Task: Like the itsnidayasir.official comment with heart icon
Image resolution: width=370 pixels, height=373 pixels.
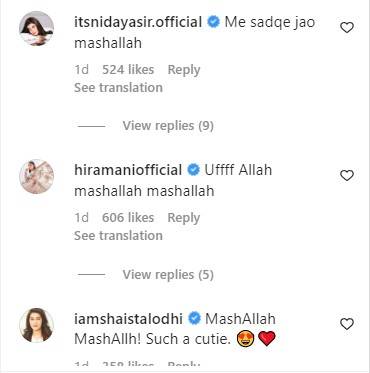Action: (x=347, y=28)
